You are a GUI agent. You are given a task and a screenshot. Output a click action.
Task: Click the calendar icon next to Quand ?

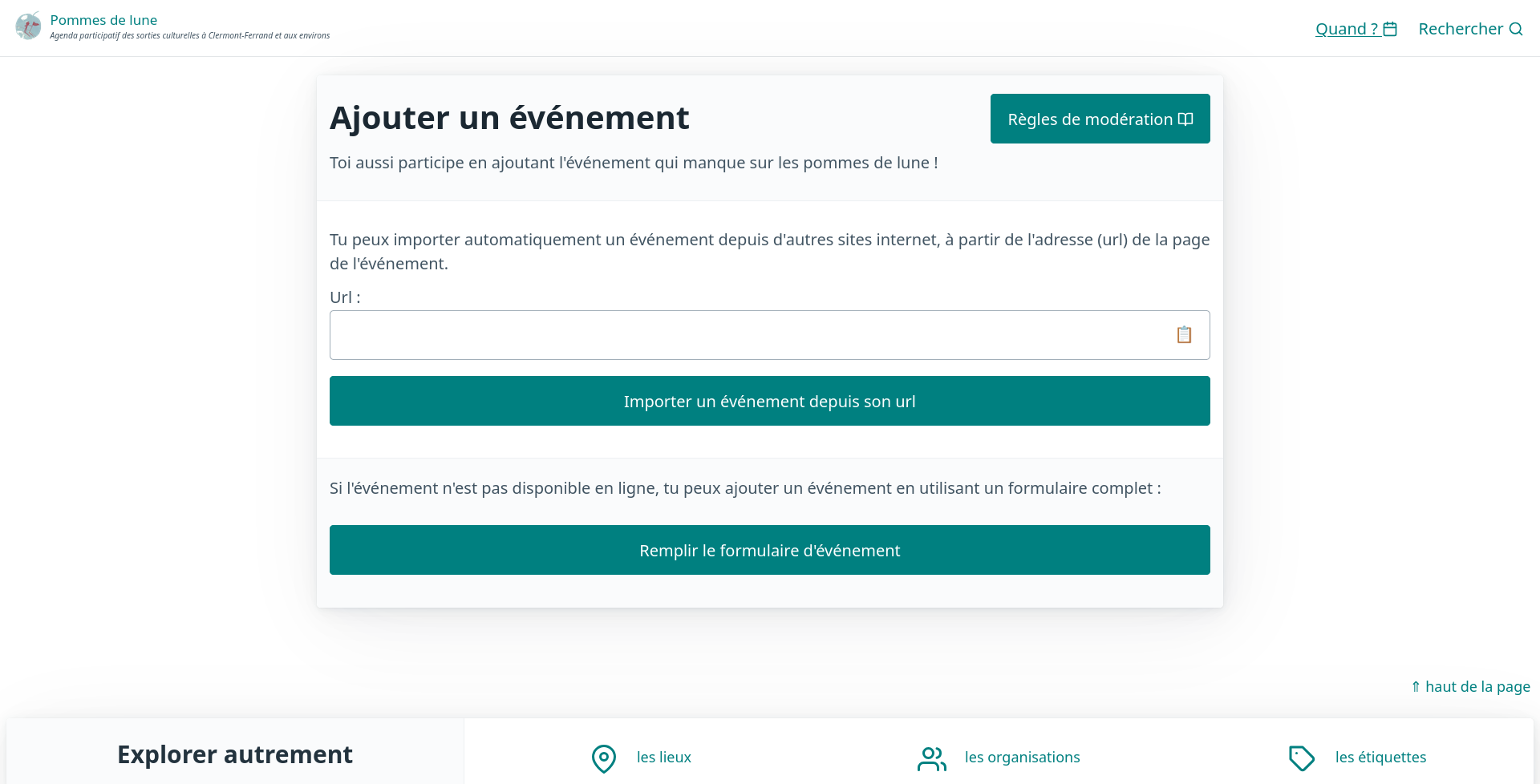pyautogui.click(x=1390, y=28)
